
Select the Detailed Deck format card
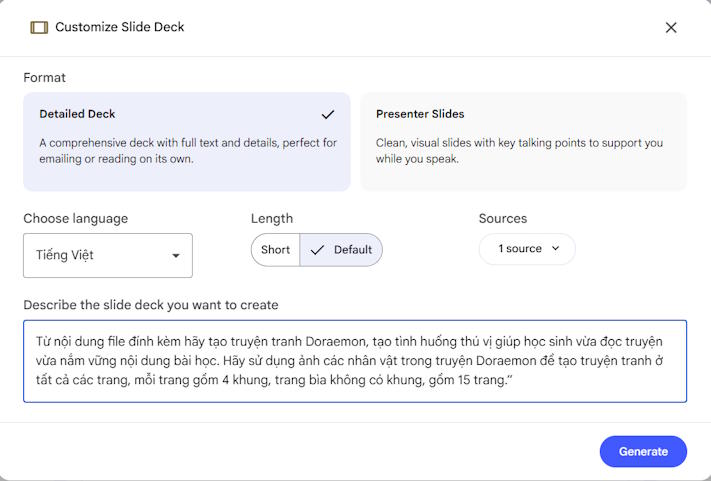[x=187, y=141]
